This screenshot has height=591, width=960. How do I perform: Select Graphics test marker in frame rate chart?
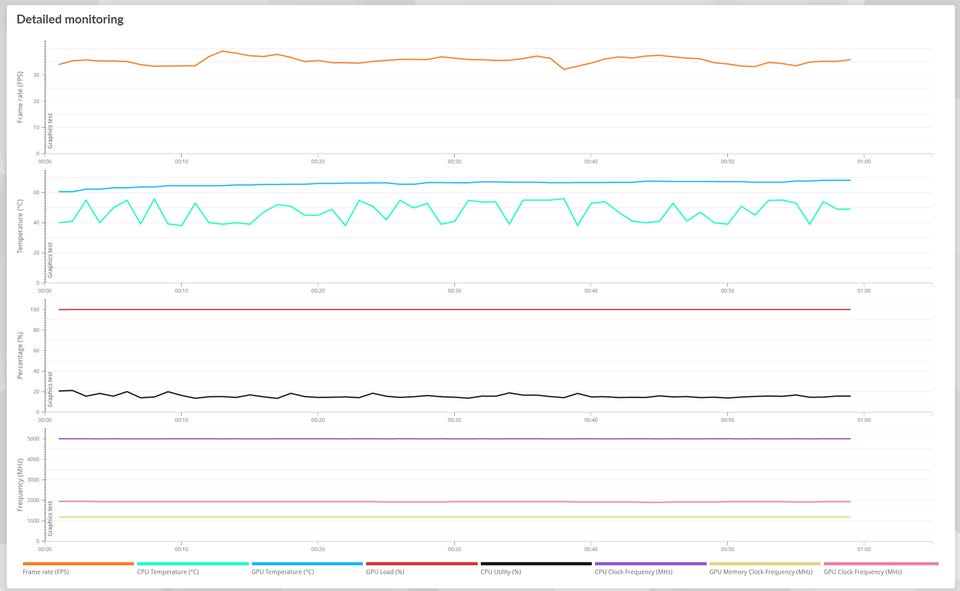tap(50, 131)
